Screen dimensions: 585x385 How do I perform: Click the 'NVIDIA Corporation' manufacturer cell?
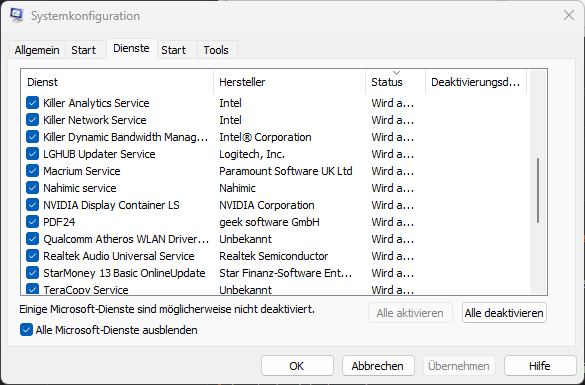pos(267,205)
